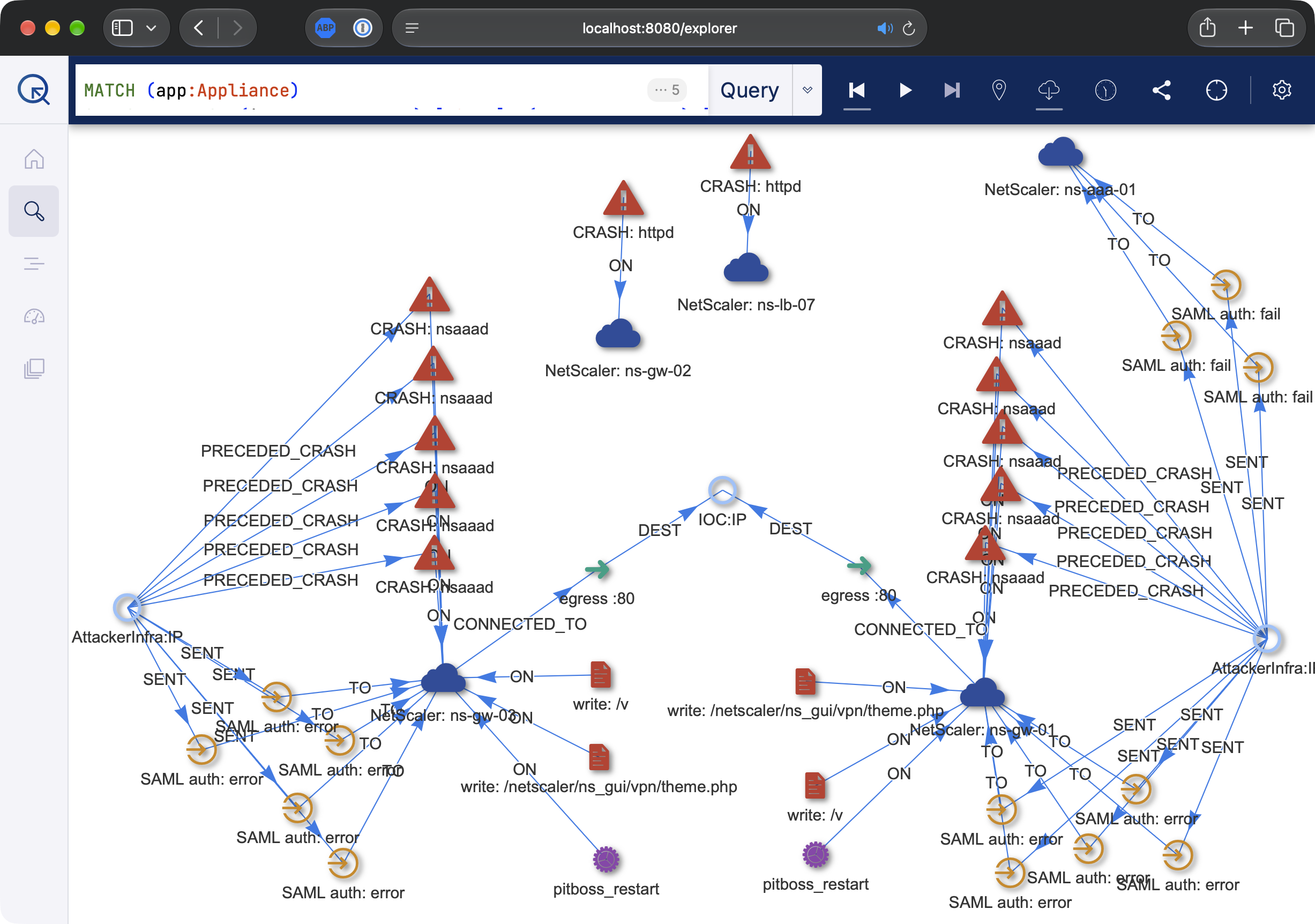Select the IOC:IP circle node
Image resolution: width=1315 pixels, height=924 pixels.
(x=722, y=490)
